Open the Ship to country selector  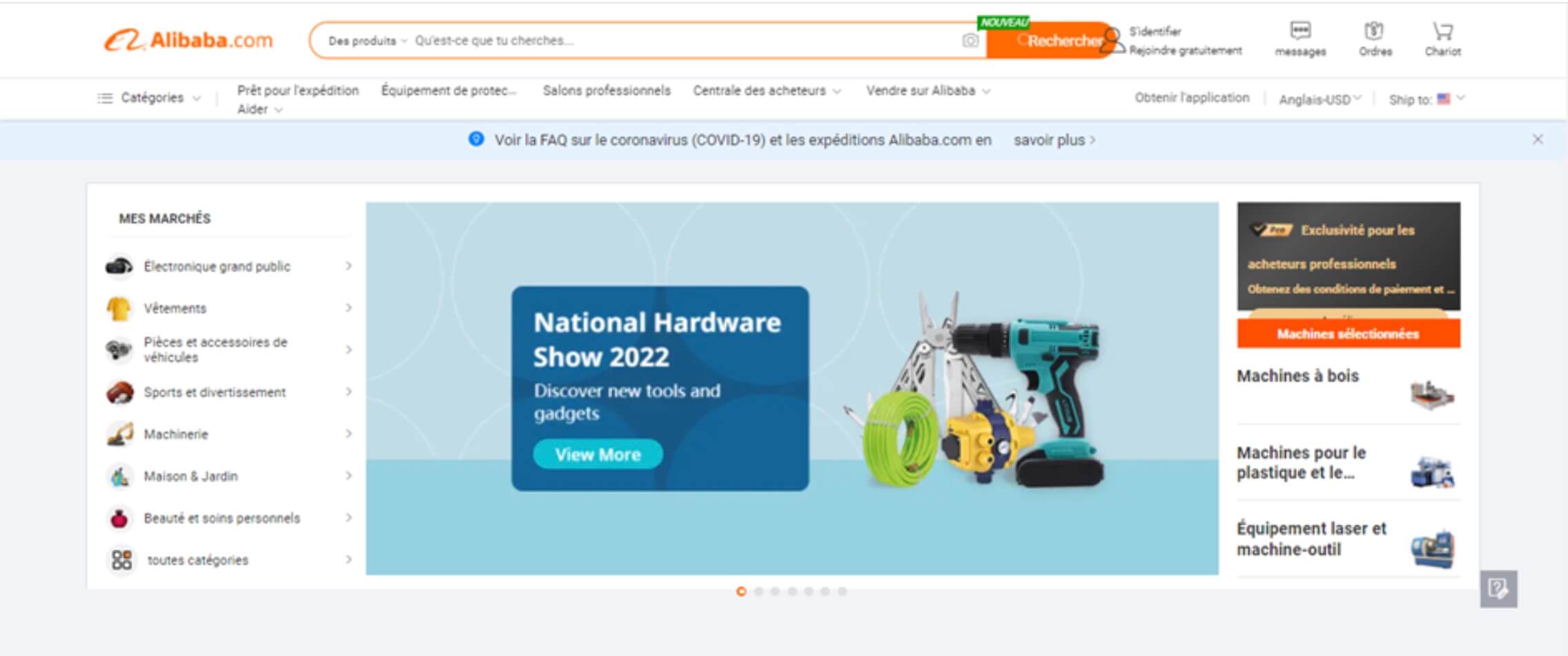[1426, 99]
